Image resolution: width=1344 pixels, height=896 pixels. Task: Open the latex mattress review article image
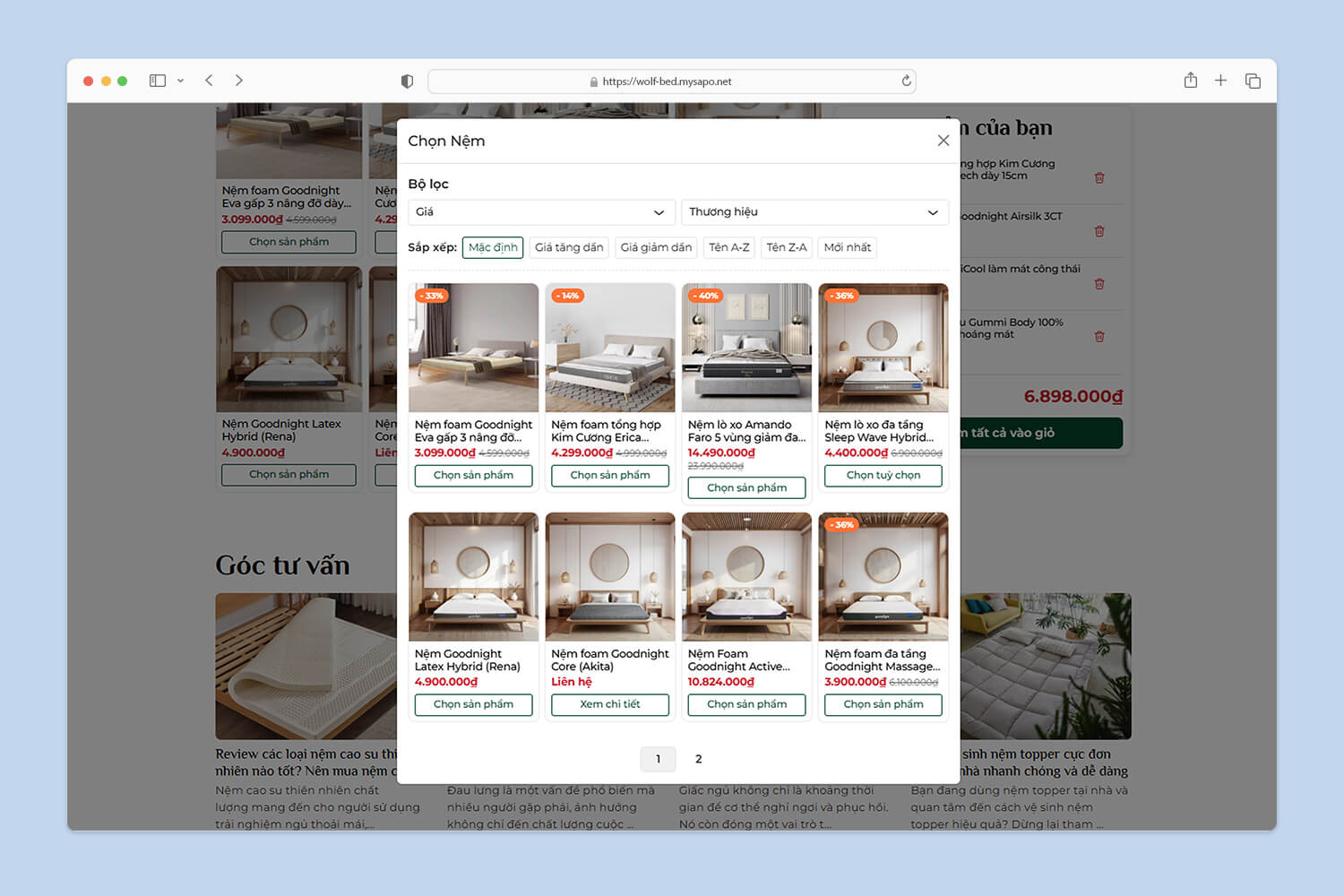pyautogui.click(x=306, y=666)
